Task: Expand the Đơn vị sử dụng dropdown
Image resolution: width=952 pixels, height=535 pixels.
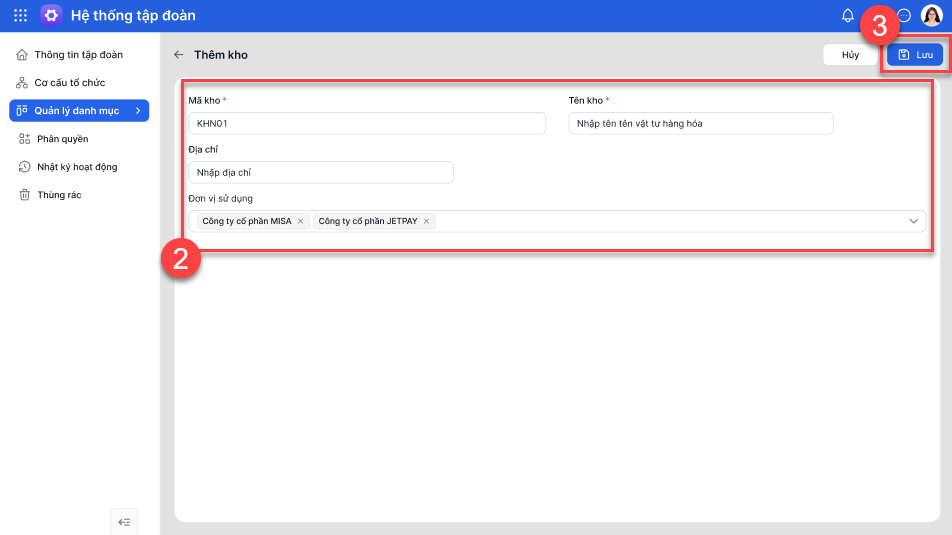Action: (x=913, y=221)
